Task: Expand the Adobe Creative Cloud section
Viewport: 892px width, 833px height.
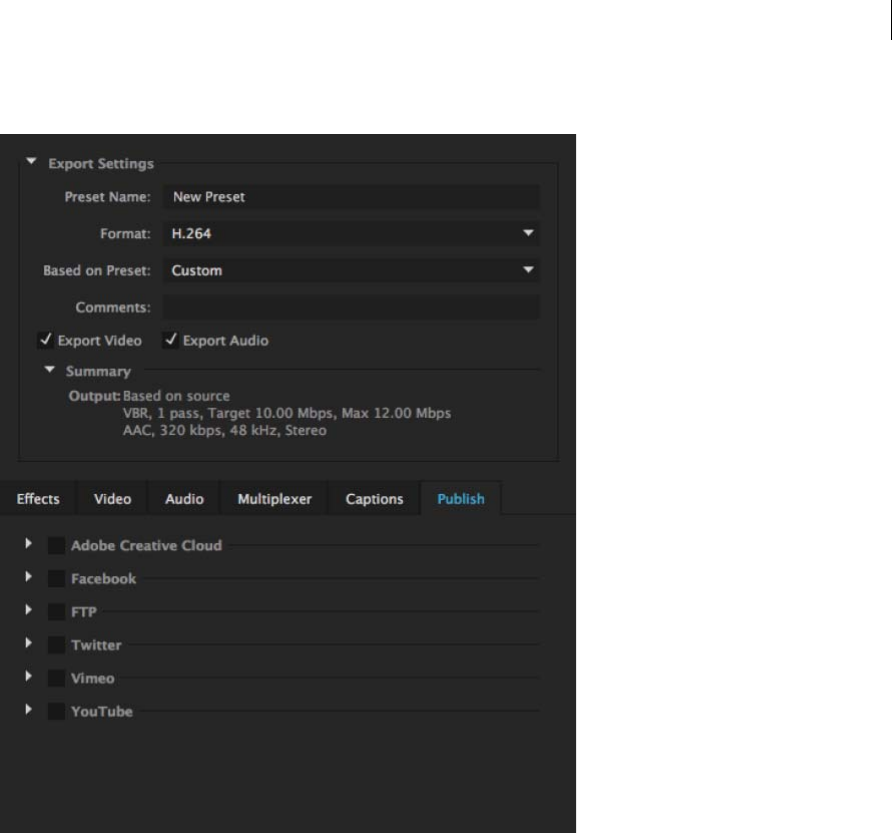Action: (x=28, y=544)
